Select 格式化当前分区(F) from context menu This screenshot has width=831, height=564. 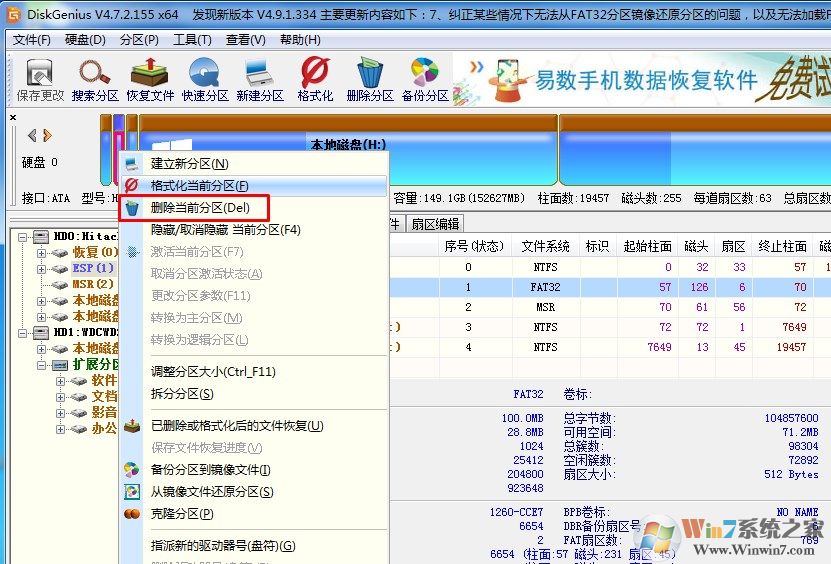pos(199,186)
